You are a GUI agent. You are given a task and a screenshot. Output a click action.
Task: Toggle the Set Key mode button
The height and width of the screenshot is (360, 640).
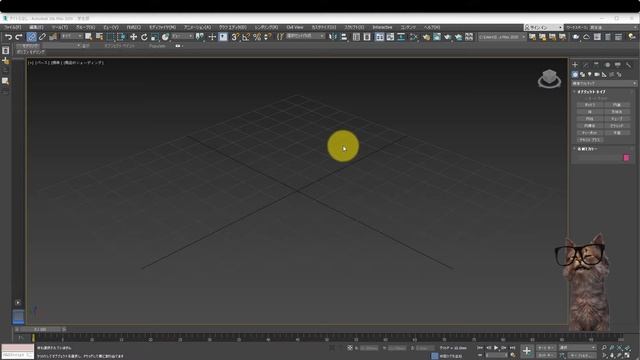(546, 356)
